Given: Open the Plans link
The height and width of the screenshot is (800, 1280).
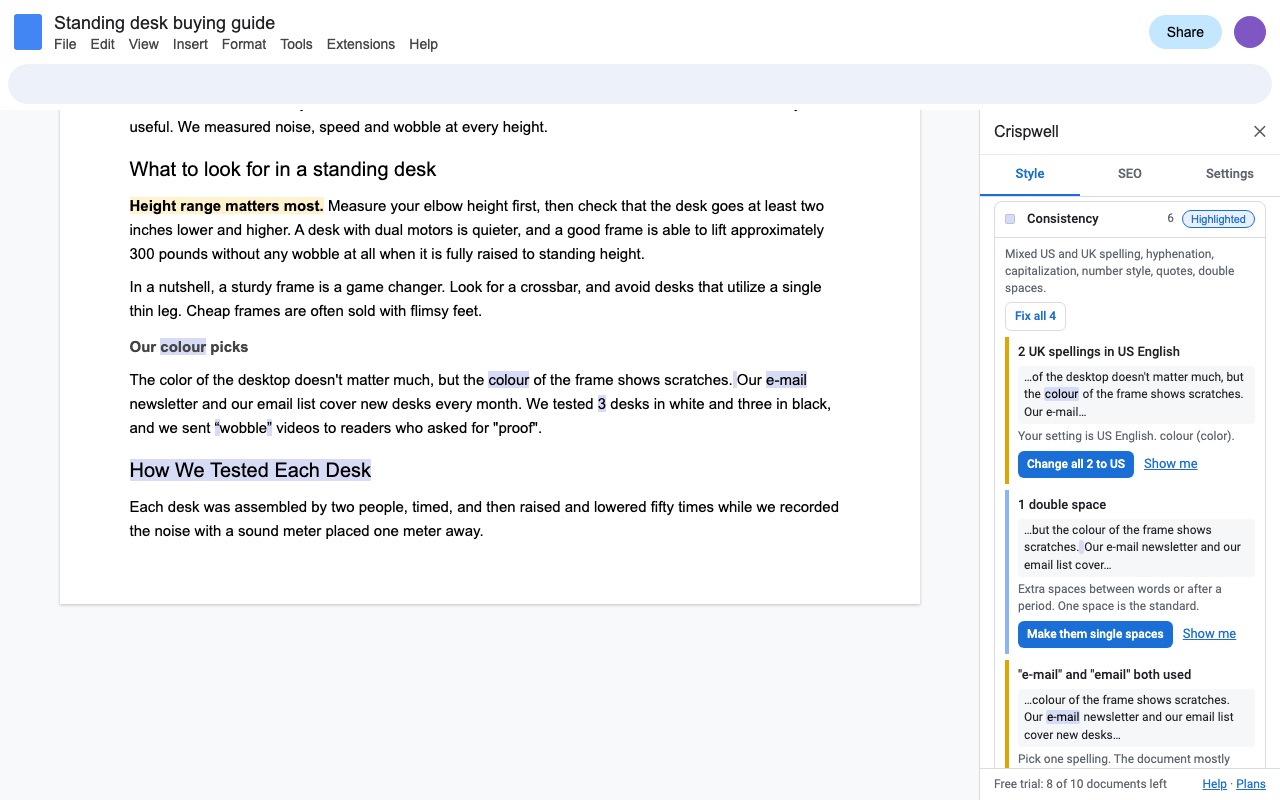Looking at the screenshot, I should 1251,784.
